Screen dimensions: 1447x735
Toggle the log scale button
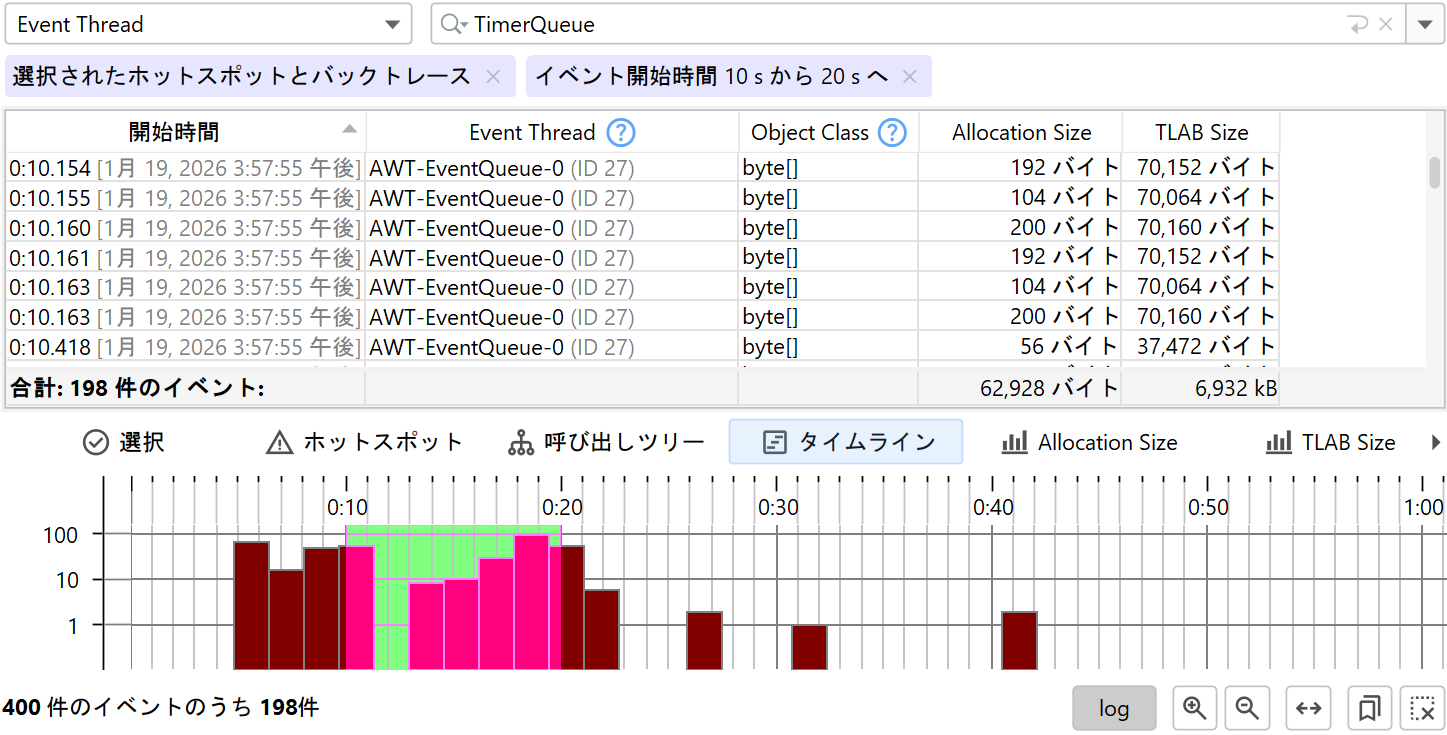[x=1113, y=708]
